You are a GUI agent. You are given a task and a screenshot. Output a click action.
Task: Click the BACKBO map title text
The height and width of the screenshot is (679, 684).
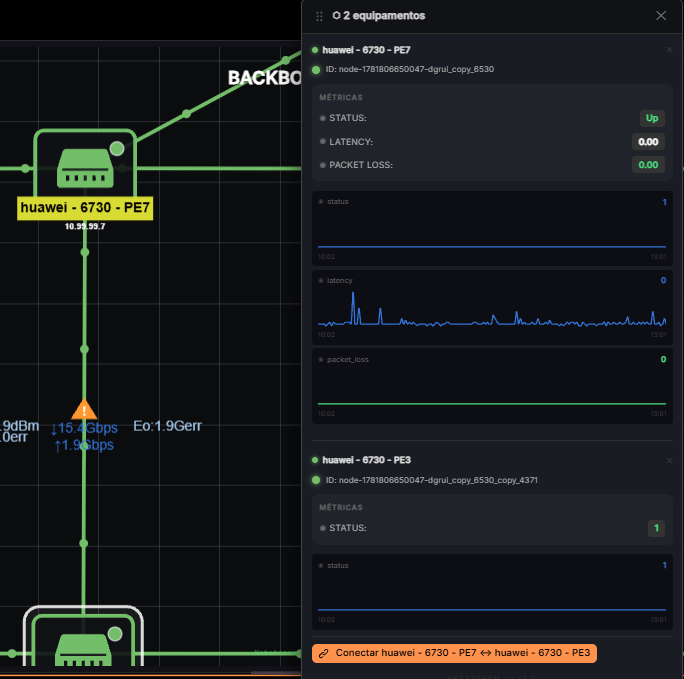click(264, 78)
